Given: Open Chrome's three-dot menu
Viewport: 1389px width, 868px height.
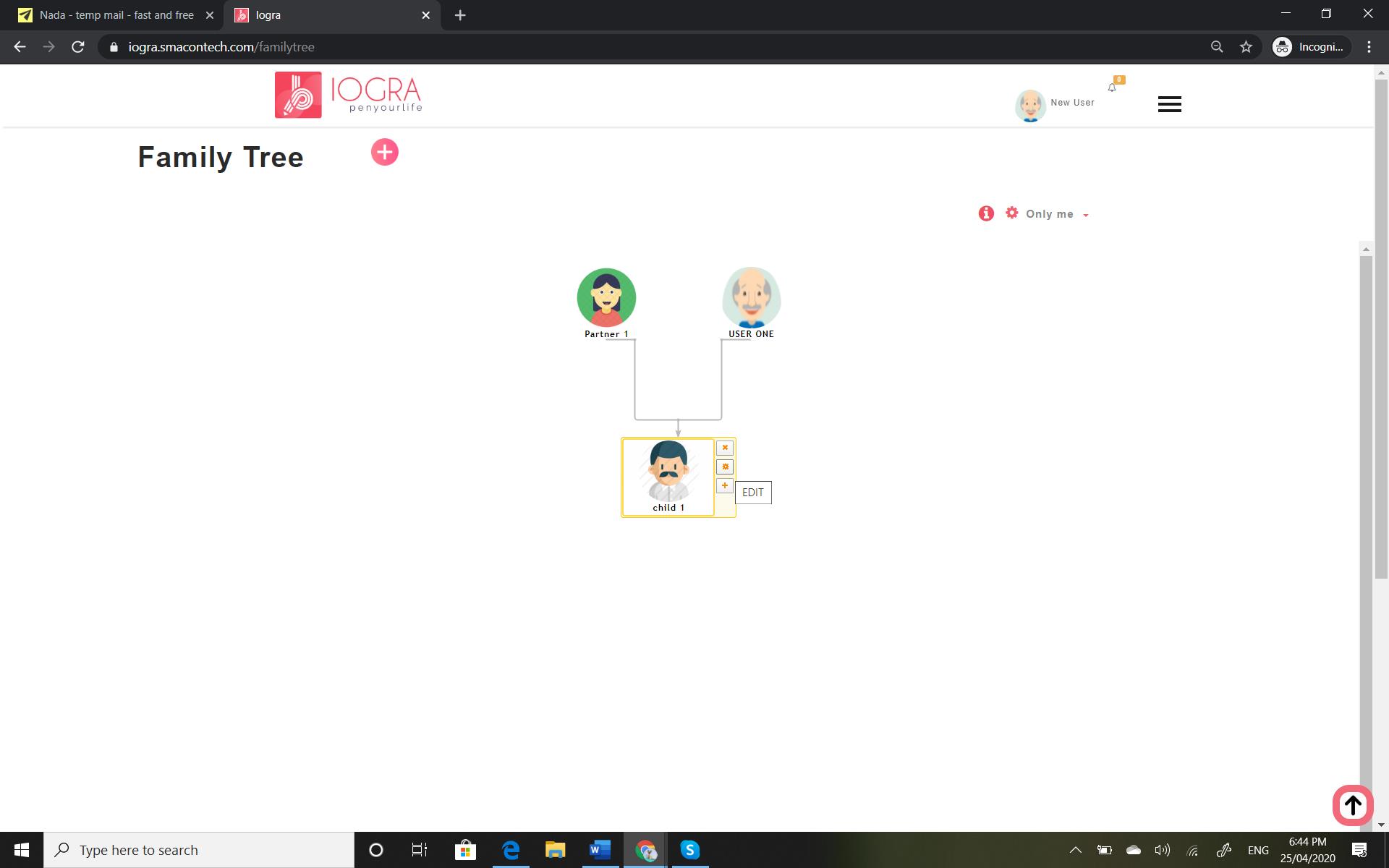Looking at the screenshot, I should point(1369,47).
